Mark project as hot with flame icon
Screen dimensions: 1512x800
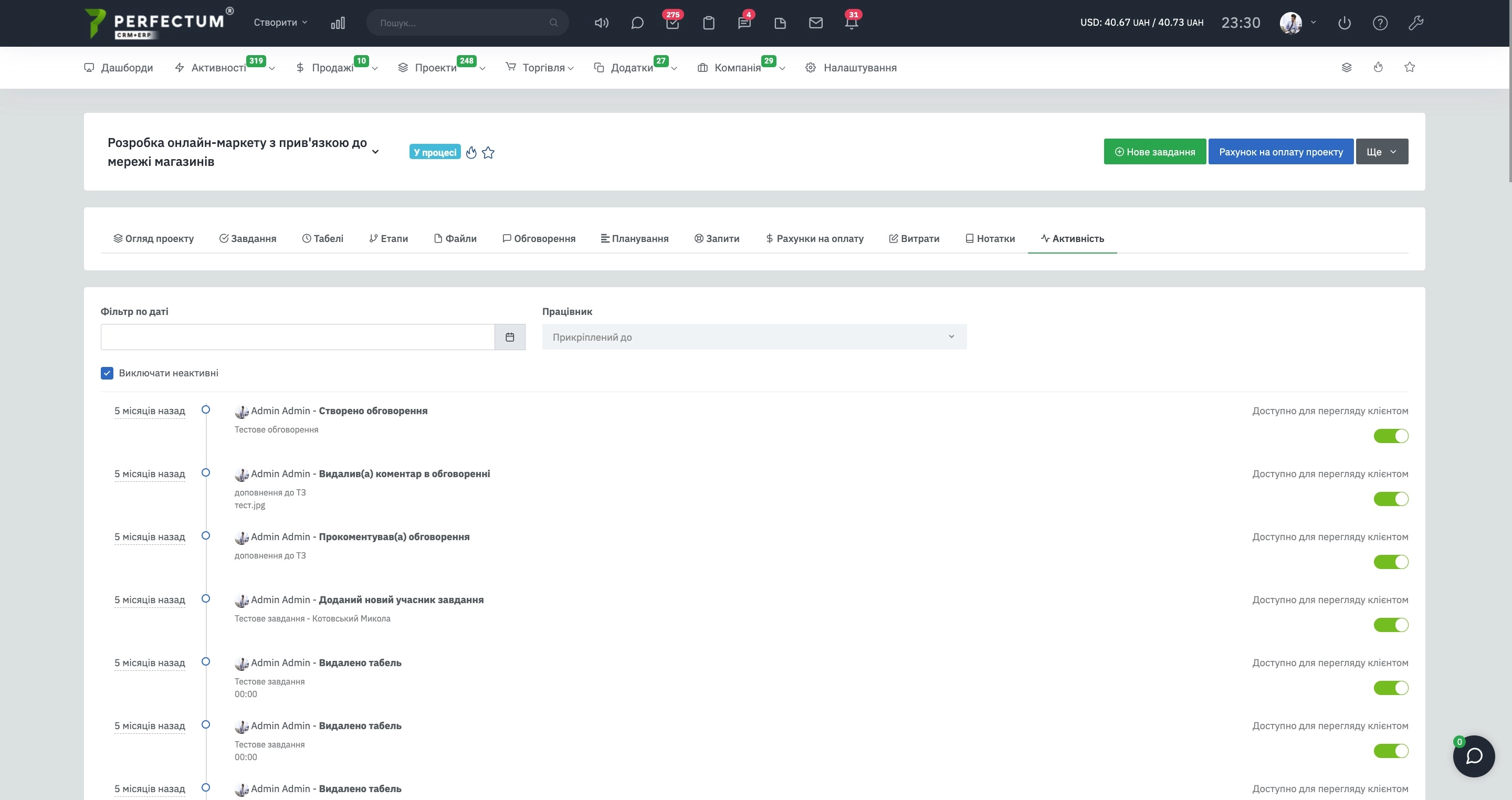(471, 153)
